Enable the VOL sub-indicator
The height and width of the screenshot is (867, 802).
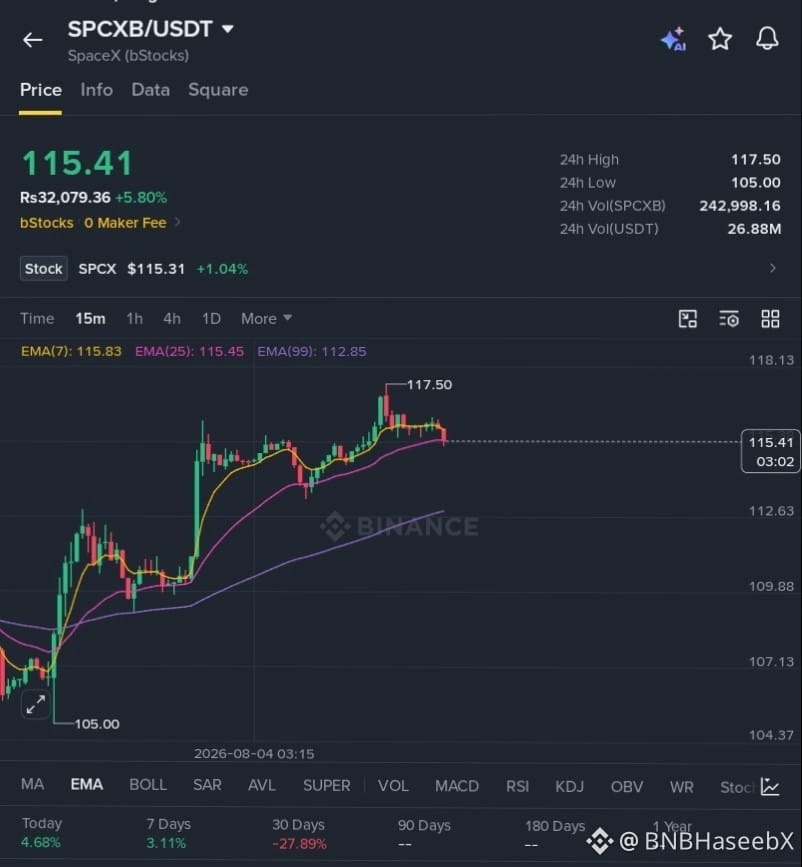point(393,786)
